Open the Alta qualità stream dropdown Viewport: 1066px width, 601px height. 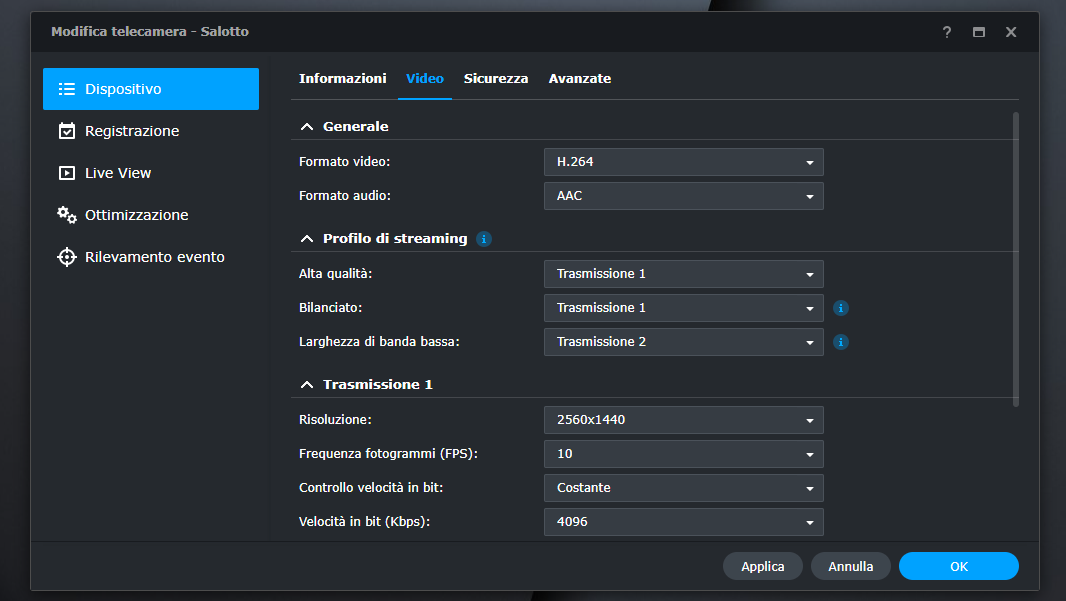point(683,274)
